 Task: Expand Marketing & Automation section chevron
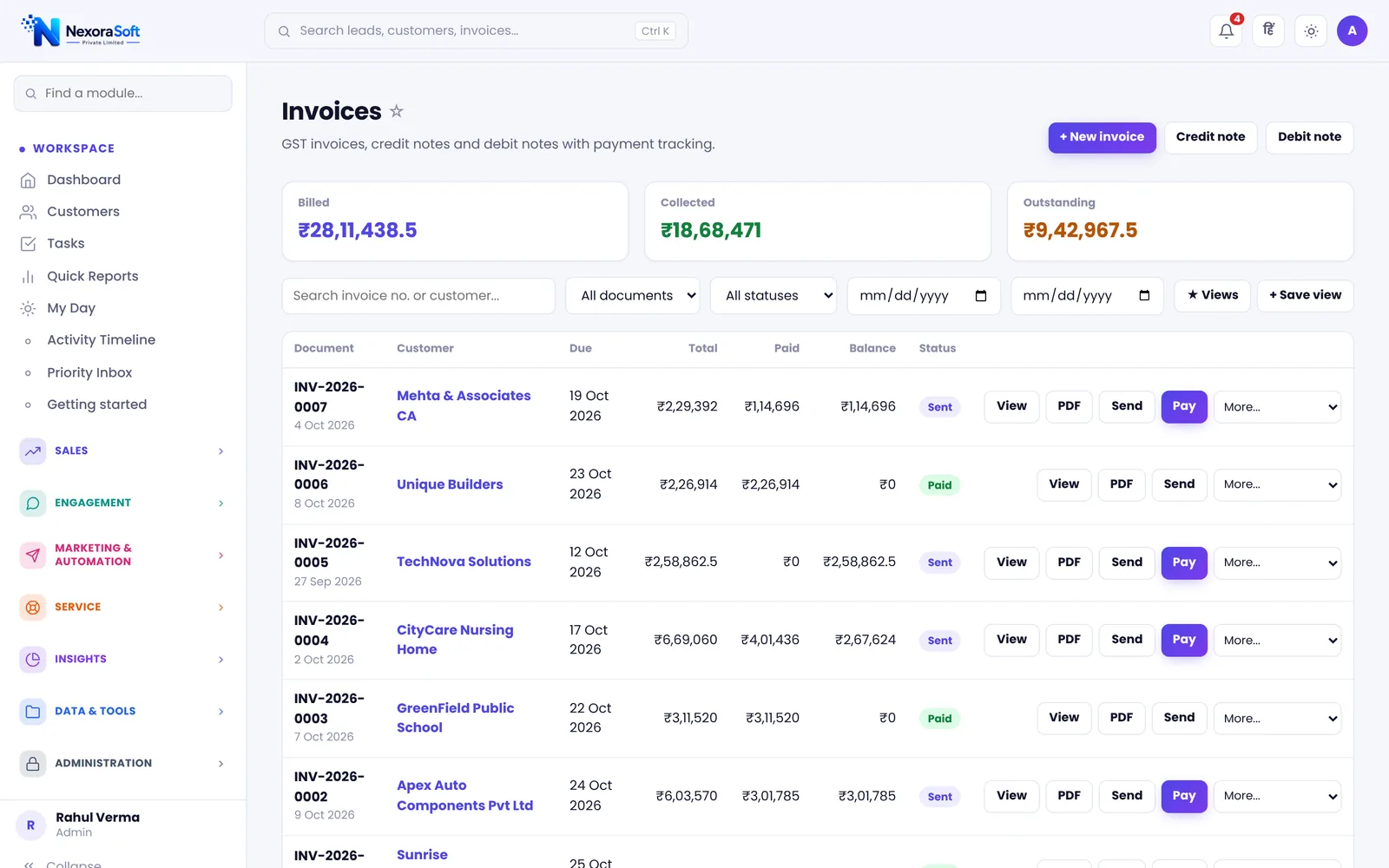point(221,556)
